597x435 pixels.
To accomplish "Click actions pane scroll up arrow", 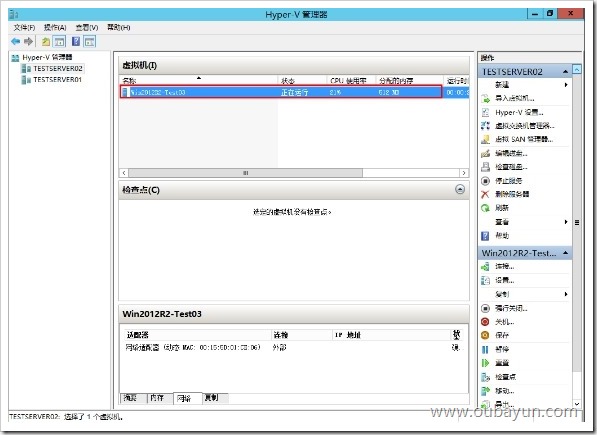I will (577, 69).
